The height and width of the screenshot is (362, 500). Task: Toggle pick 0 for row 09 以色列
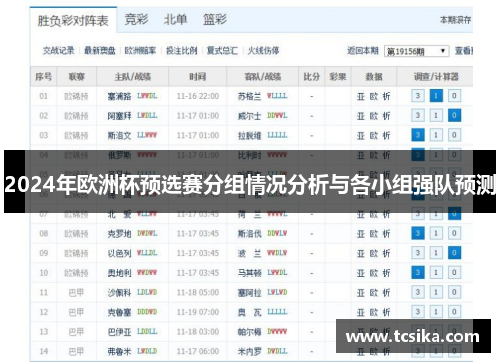click(x=454, y=253)
